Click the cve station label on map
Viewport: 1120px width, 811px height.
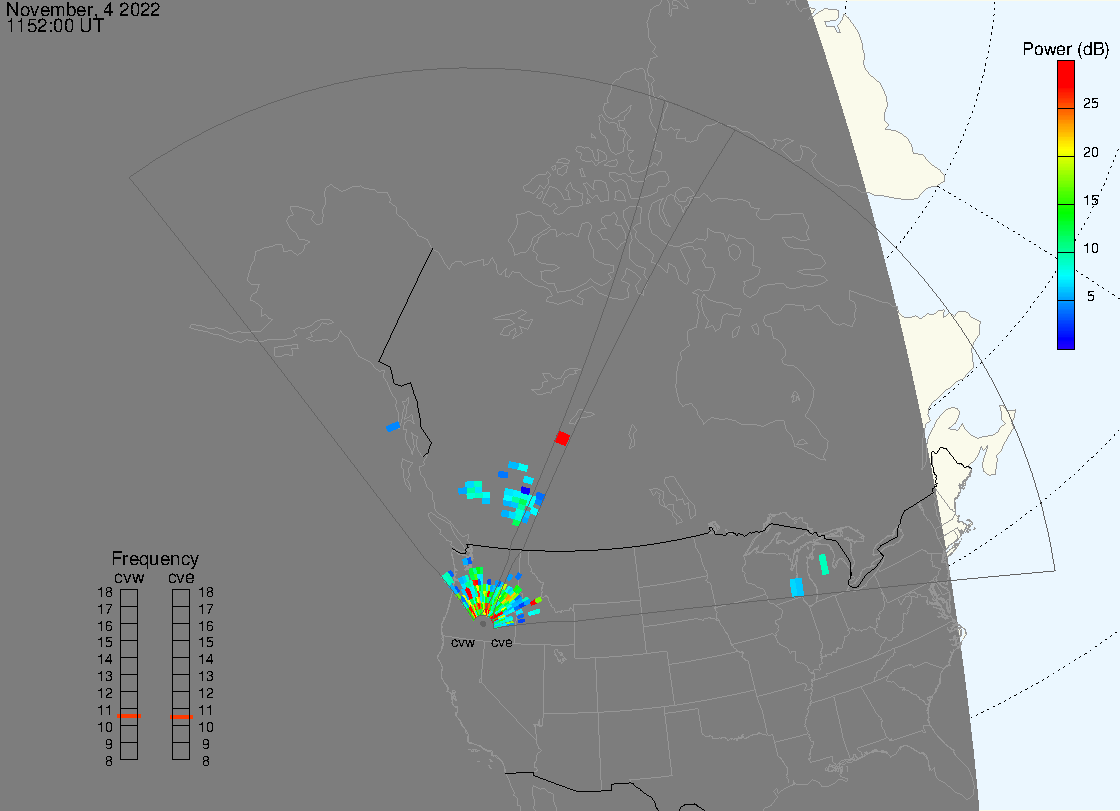click(501, 643)
